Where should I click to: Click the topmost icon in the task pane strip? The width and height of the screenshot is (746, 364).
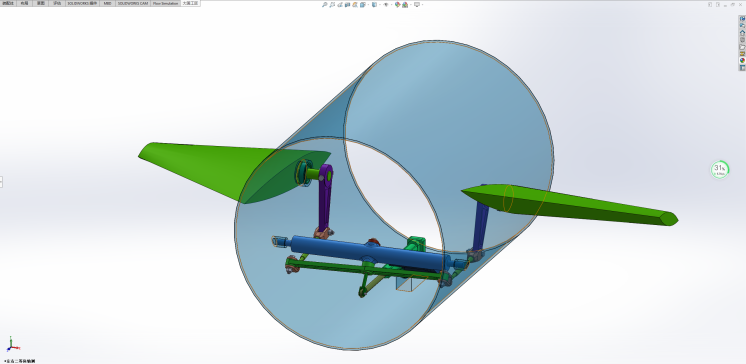[x=742, y=19]
